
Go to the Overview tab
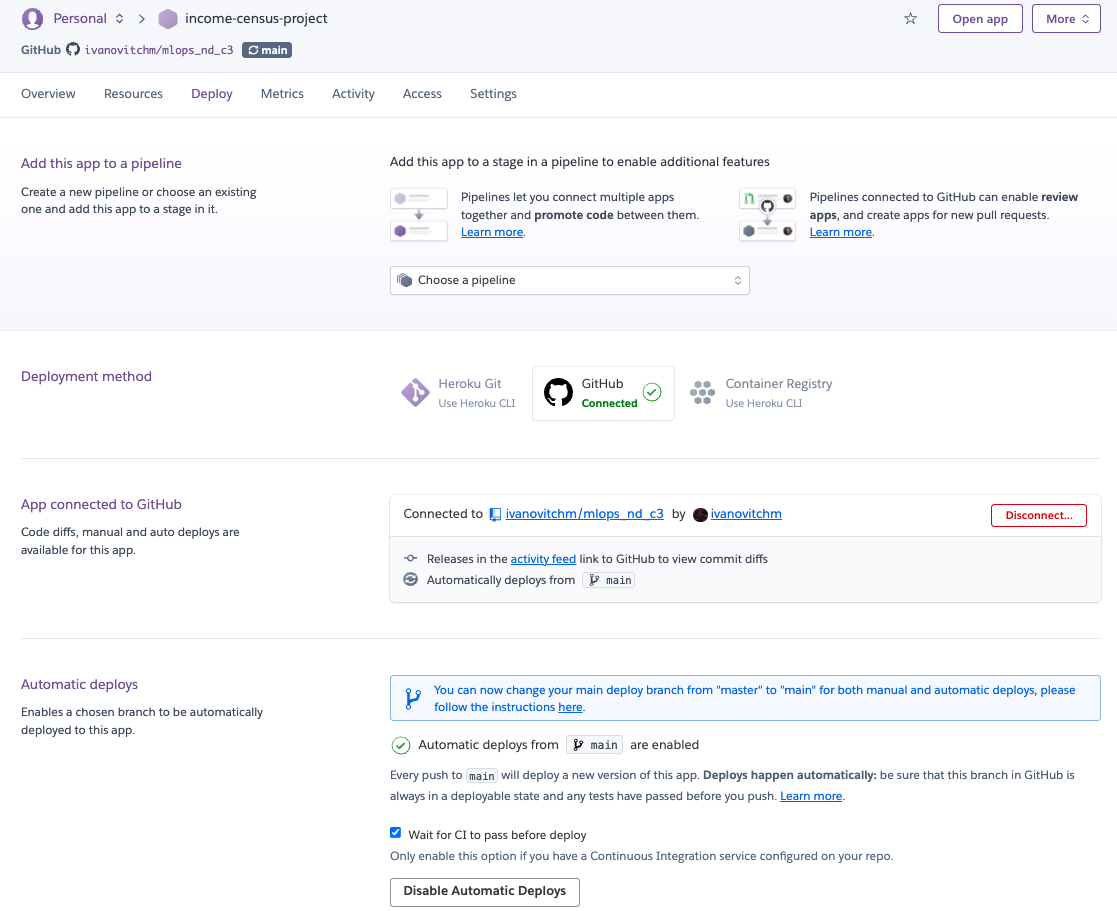[48, 93]
